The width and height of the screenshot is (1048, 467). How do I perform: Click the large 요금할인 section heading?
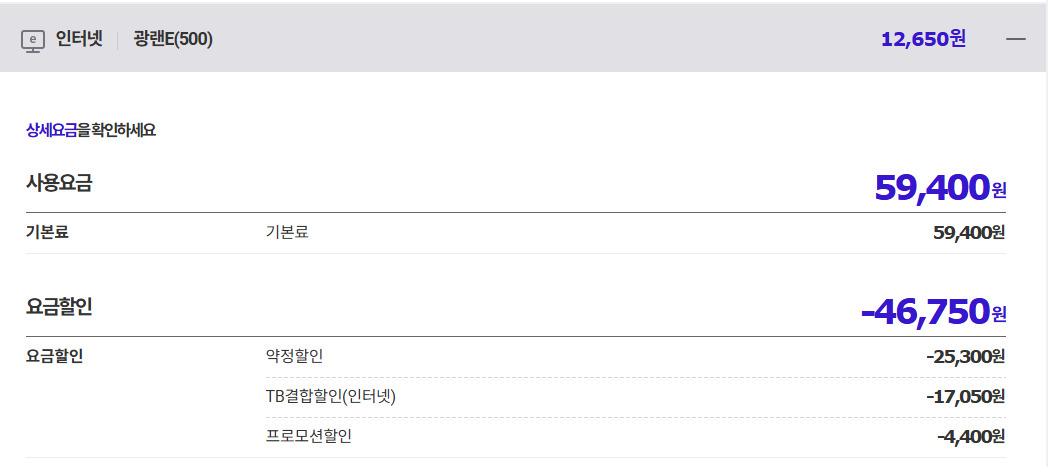[59, 307]
